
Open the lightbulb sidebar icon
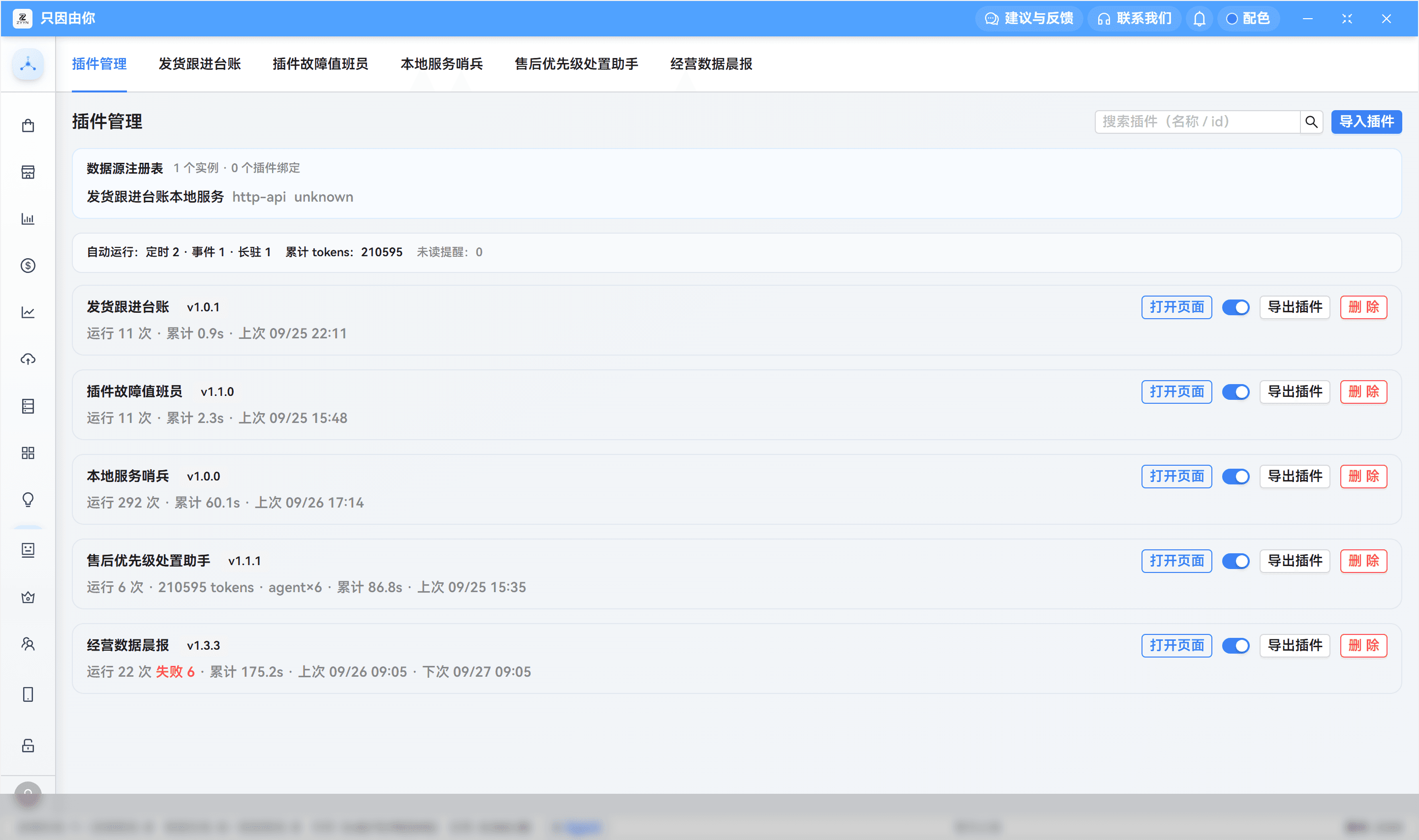[28, 500]
